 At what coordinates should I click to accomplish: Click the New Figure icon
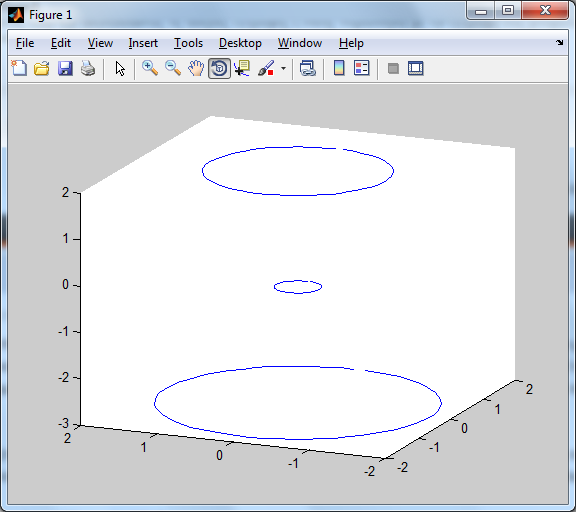point(19,68)
